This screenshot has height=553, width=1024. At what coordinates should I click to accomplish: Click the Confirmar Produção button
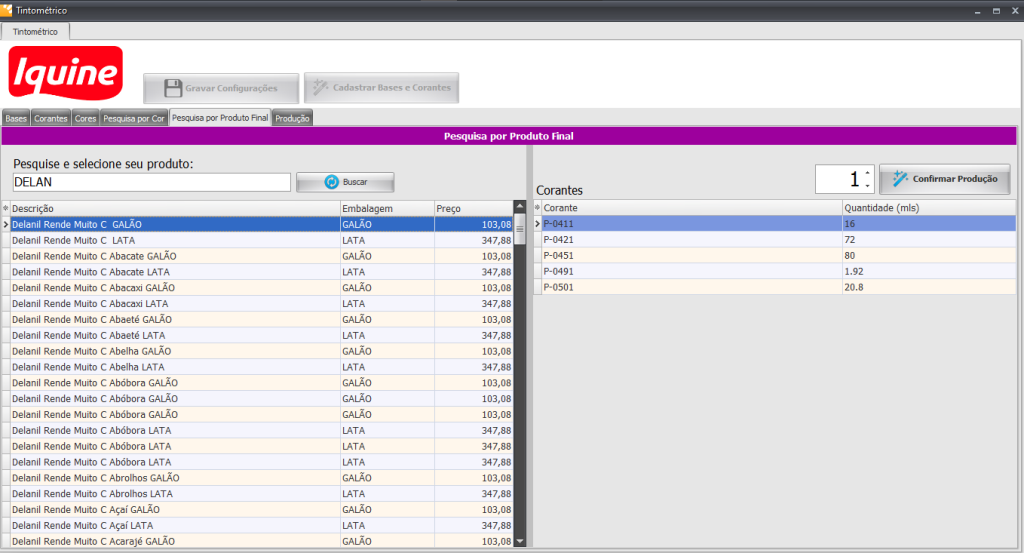pyautogui.click(x=944, y=179)
